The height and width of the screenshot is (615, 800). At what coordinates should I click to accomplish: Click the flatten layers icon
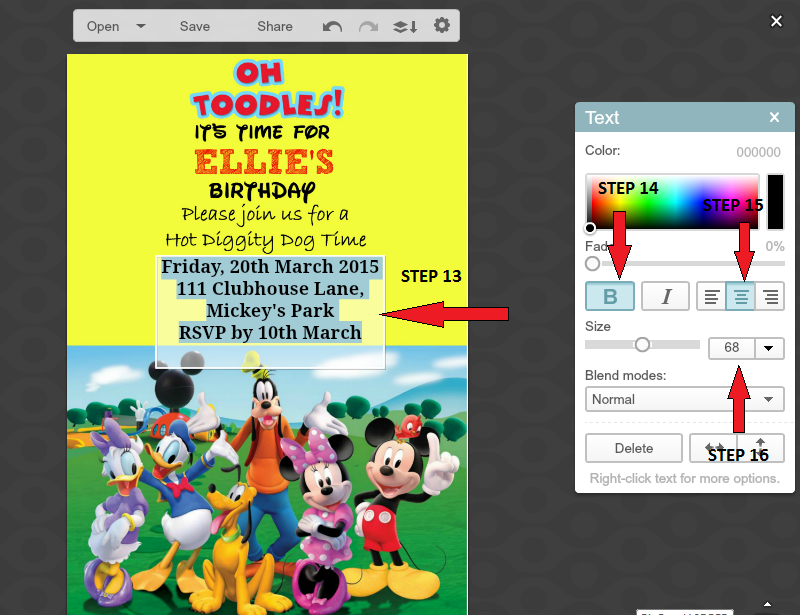(405, 26)
